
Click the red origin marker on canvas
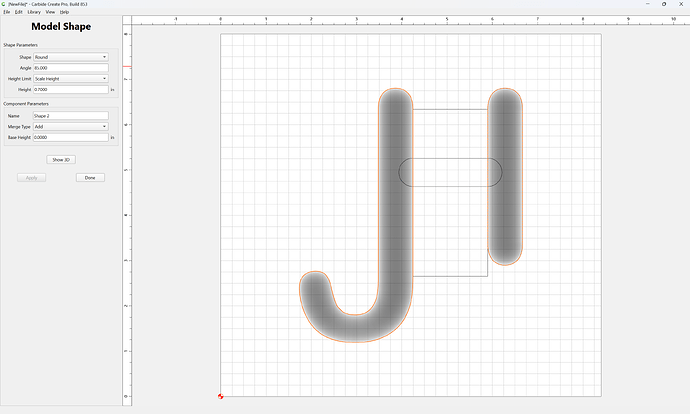(x=220, y=396)
